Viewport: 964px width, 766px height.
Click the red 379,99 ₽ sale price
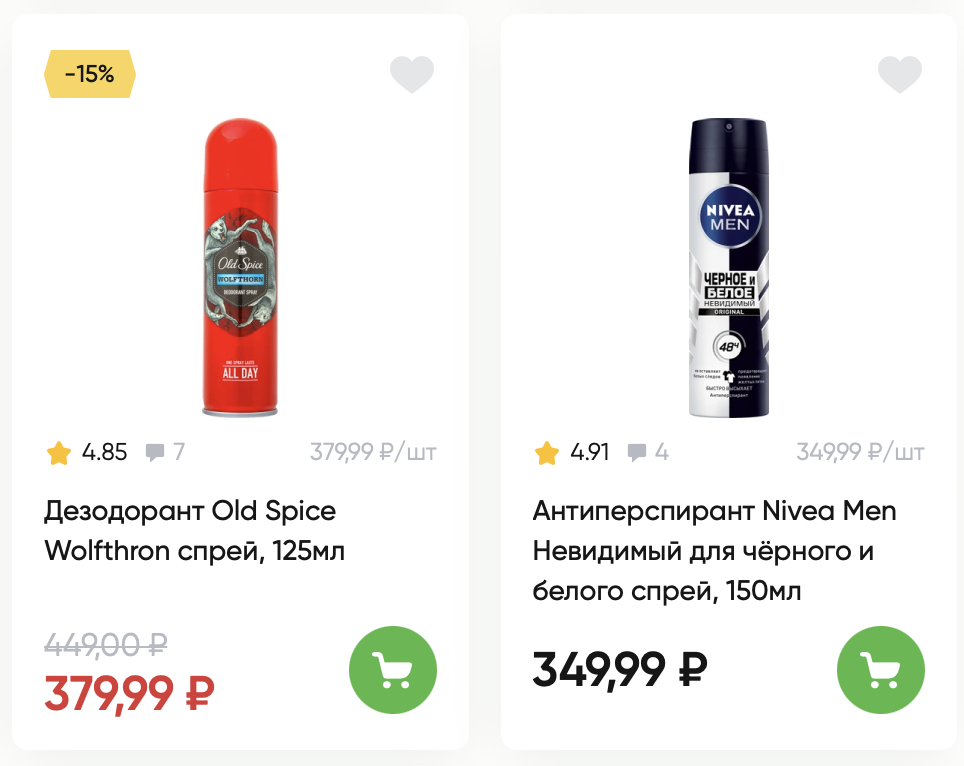(x=129, y=691)
